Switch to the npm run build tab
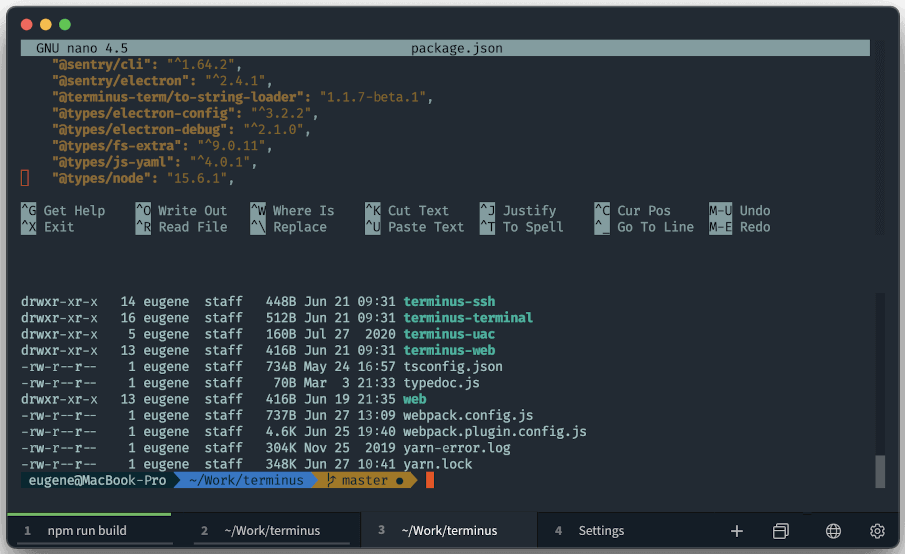 pos(87,531)
